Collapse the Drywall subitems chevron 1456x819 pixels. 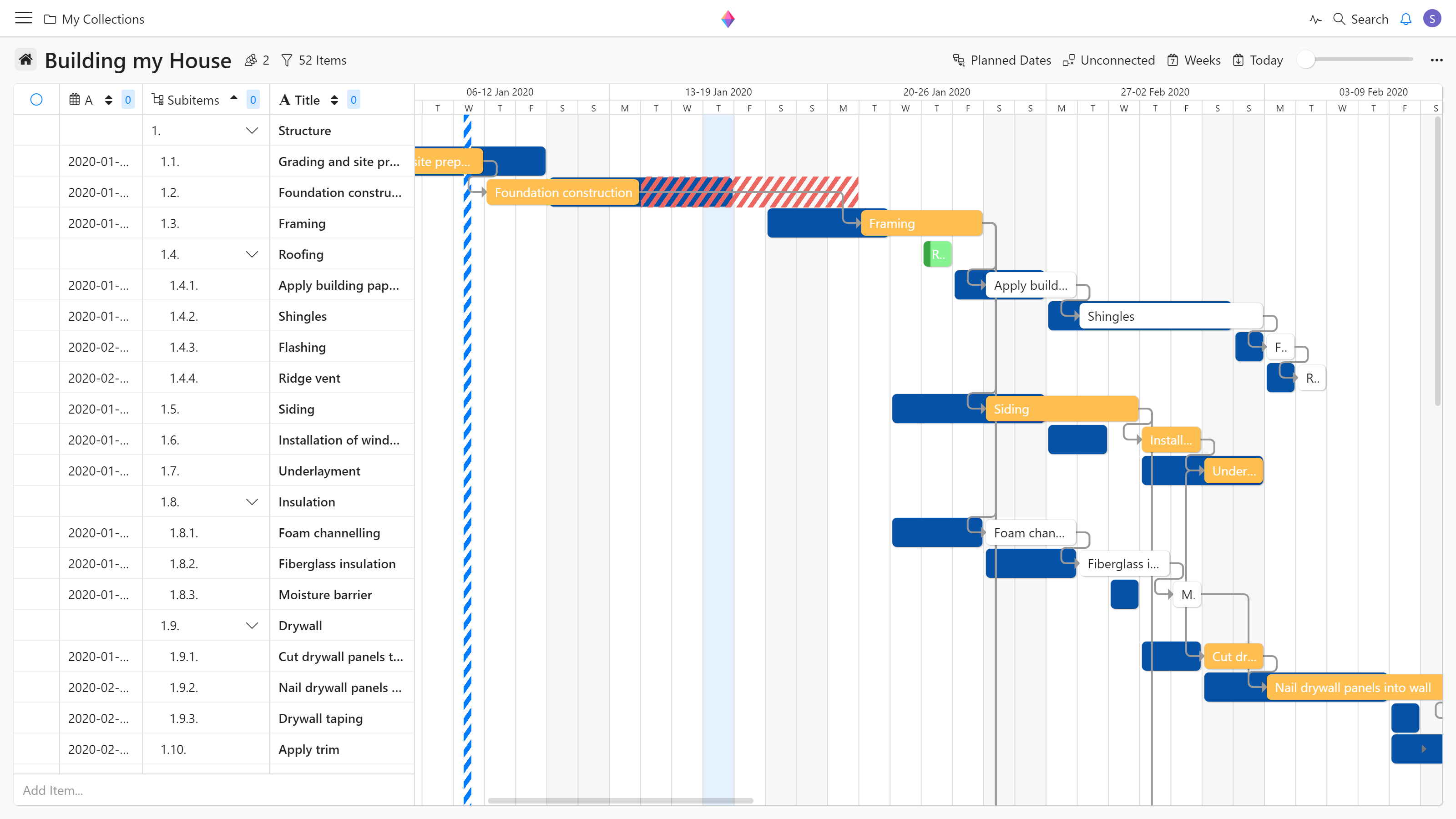(x=252, y=626)
